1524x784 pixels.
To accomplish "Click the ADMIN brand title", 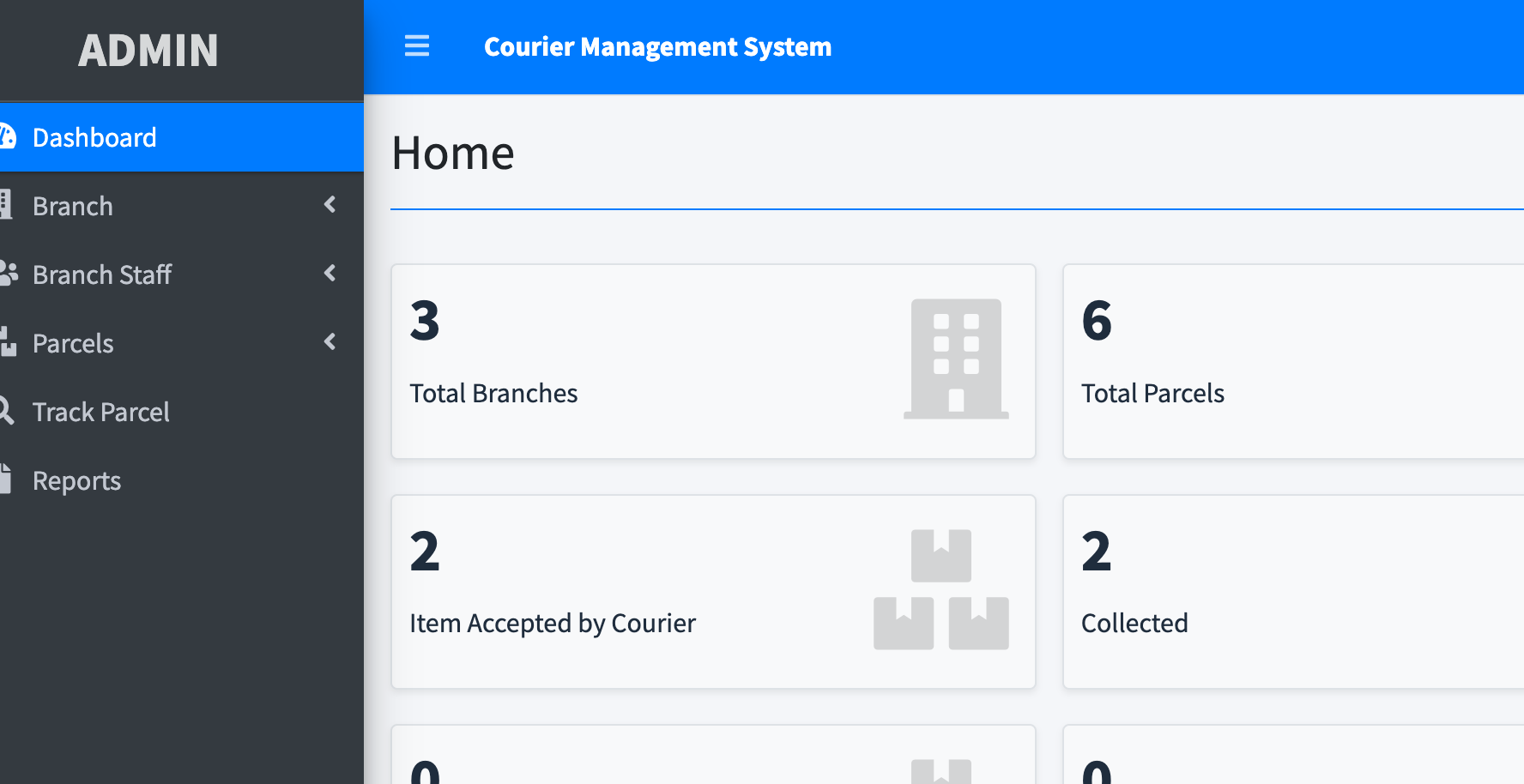I will (148, 50).
